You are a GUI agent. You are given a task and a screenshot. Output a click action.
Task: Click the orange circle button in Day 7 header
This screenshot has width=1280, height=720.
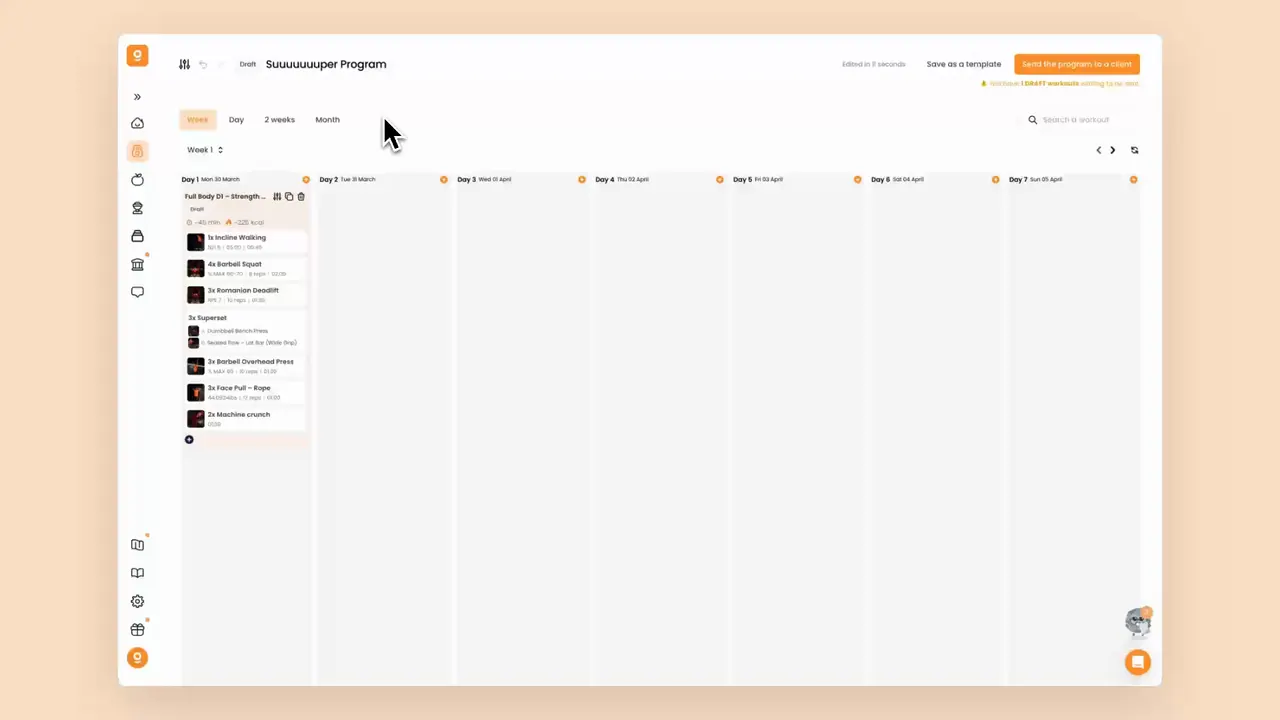click(x=1134, y=180)
